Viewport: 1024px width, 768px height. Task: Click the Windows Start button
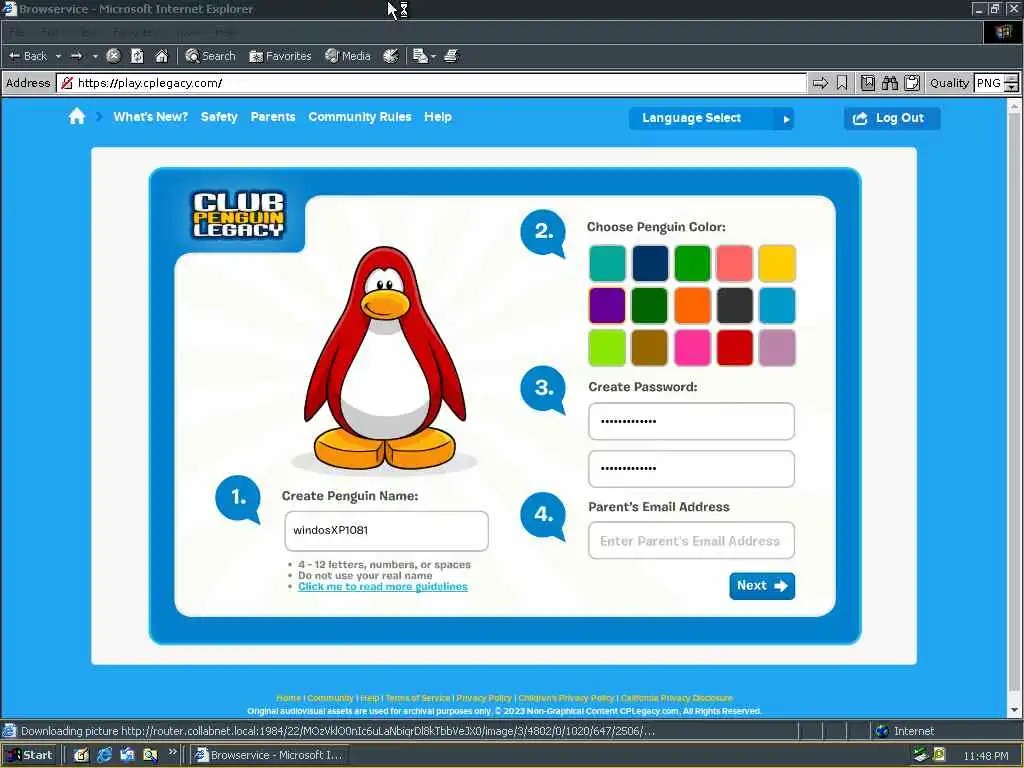tap(30, 755)
